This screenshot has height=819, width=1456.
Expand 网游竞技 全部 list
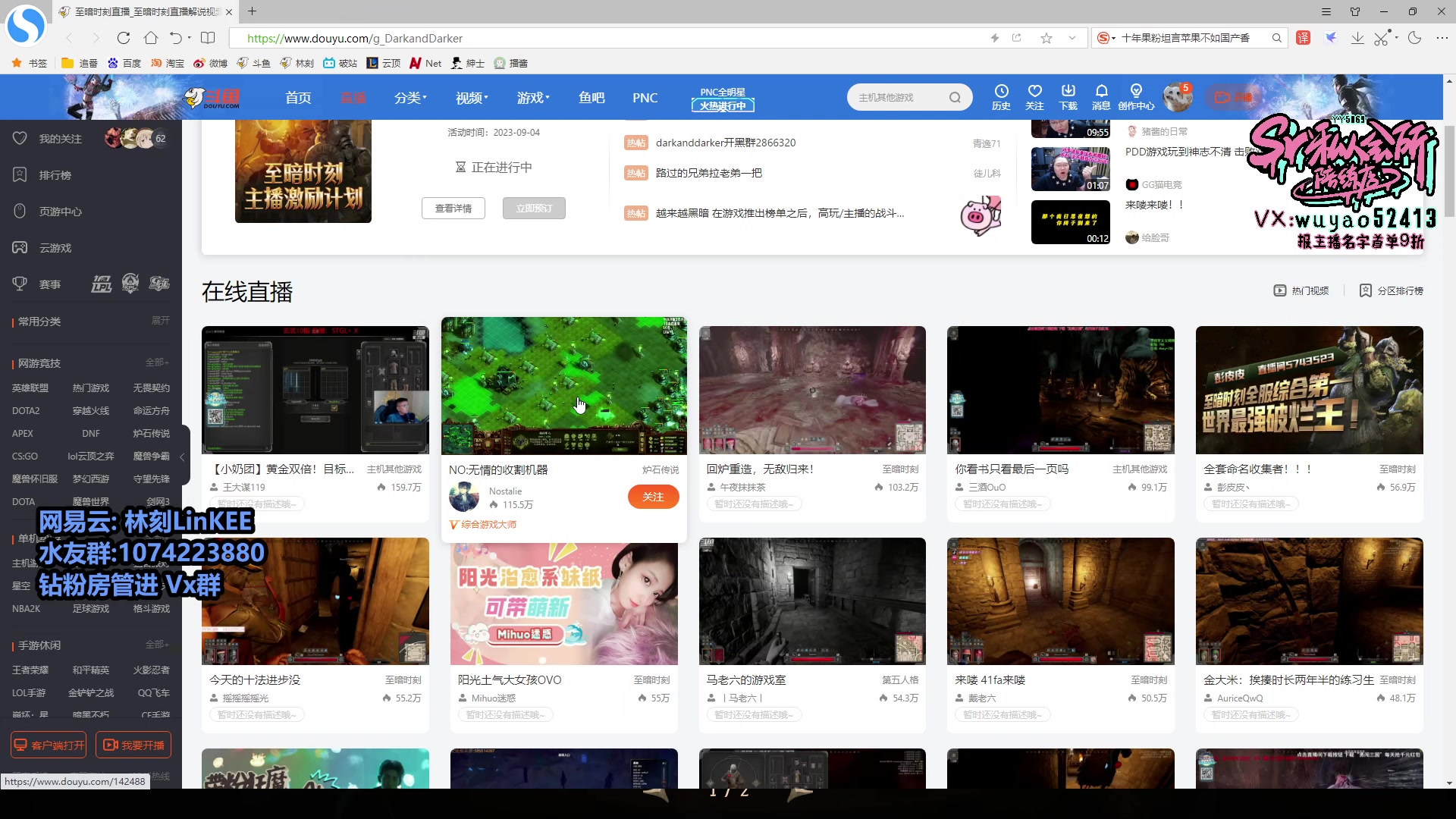157,362
